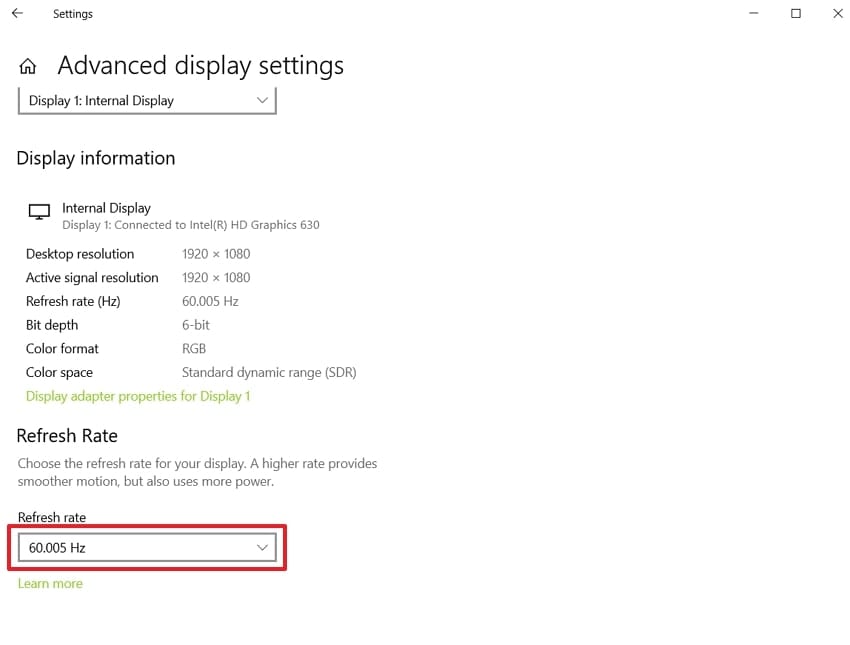The image size is (850, 645).
Task: Click the back arrow to return to Settings
Action: click(17, 13)
